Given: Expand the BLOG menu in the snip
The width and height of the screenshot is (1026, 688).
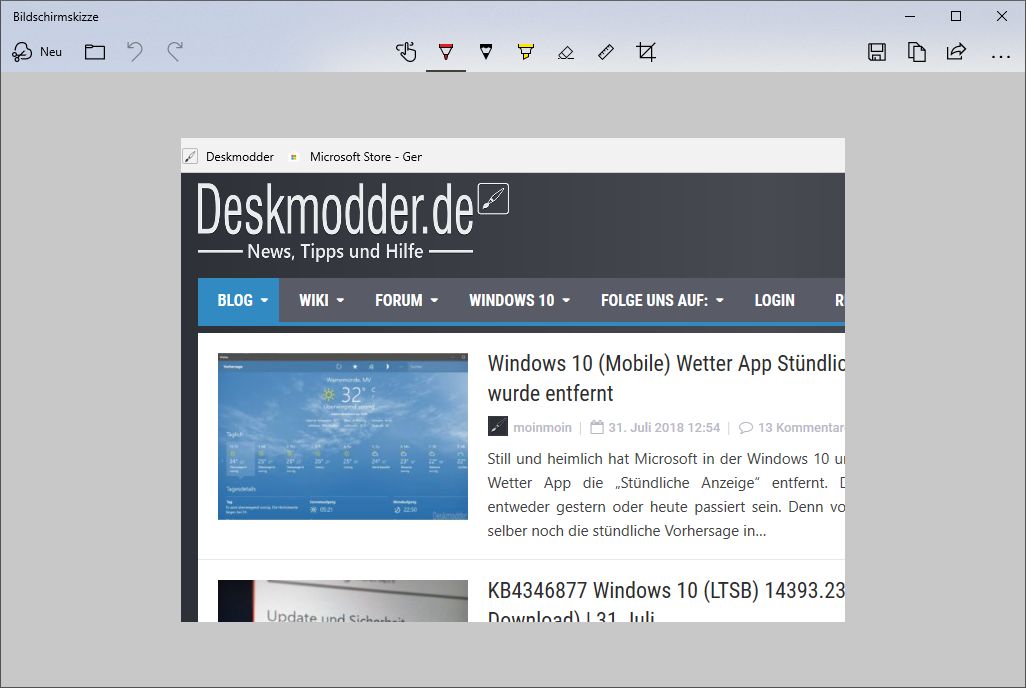Looking at the screenshot, I should [x=239, y=300].
